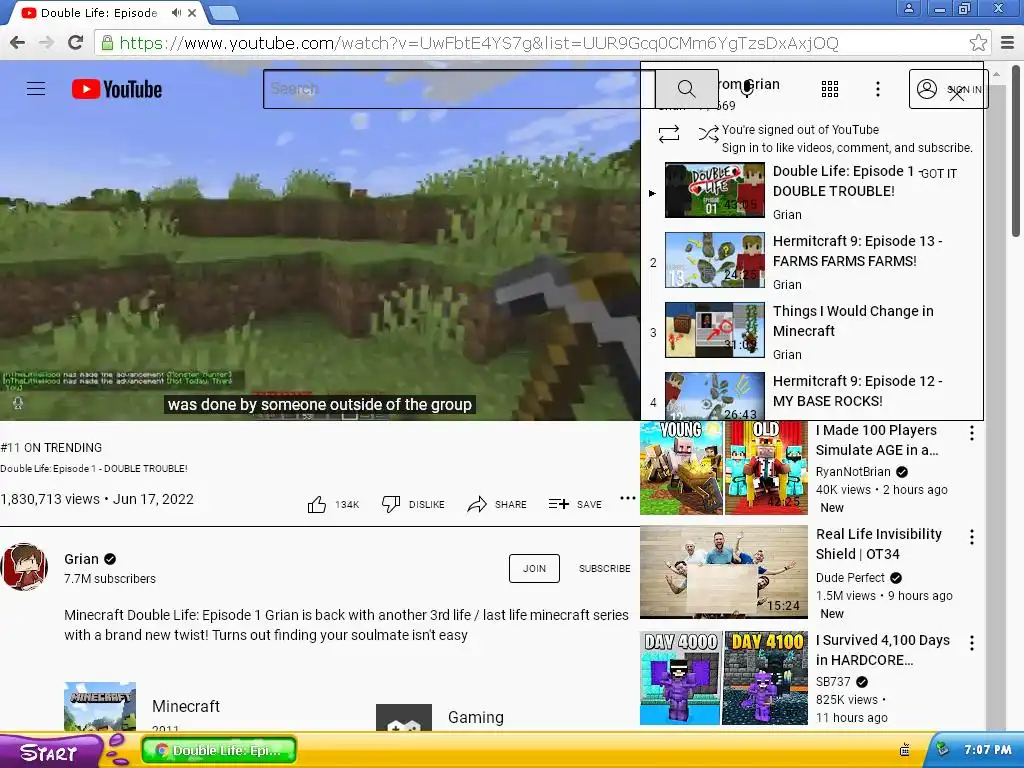The width and height of the screenshot is (1024, 768).
Task: Save video to playlist
Action: point(575,504)
